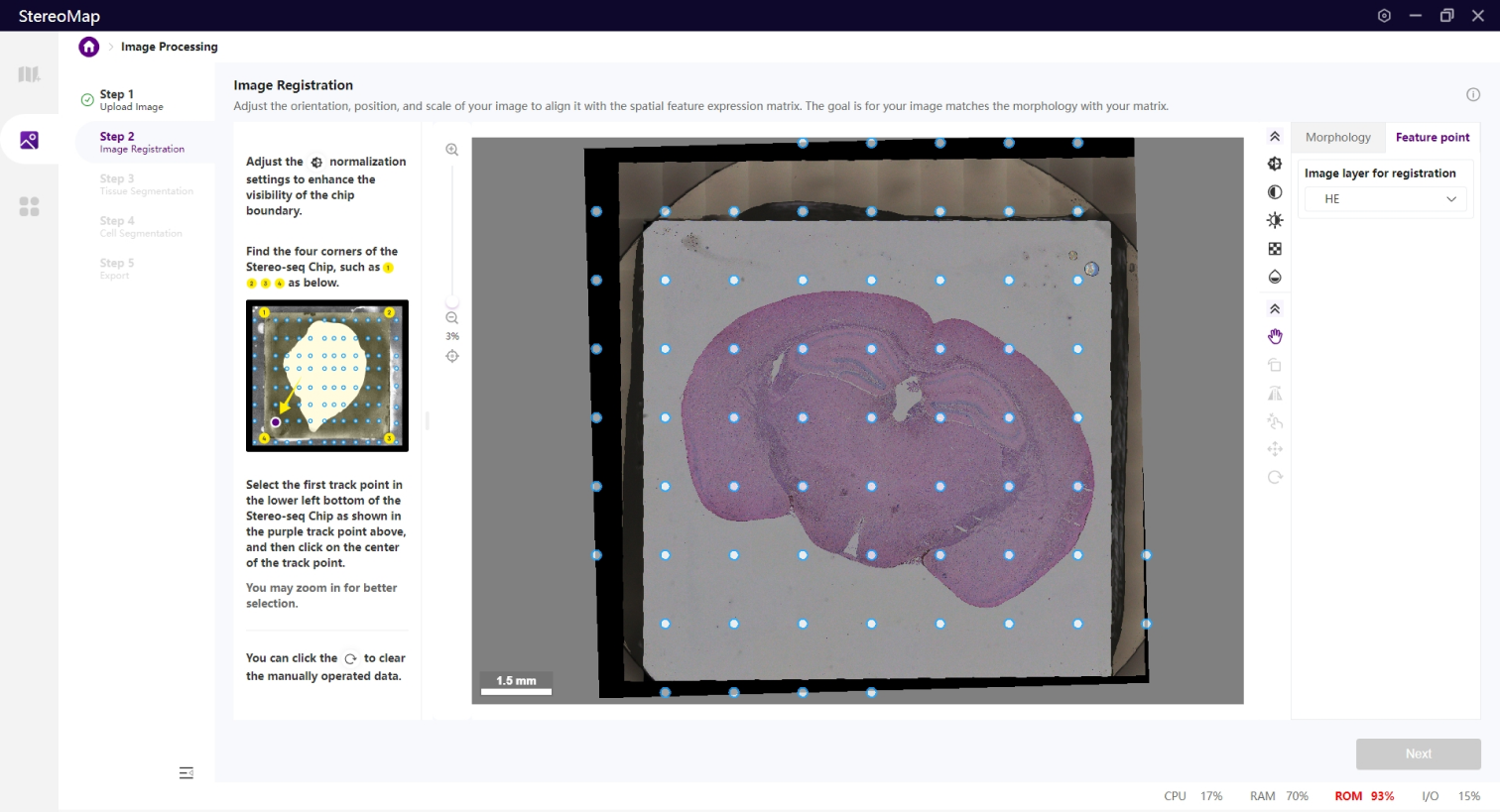Open the info icon for Image Registration

(1473, 94)
